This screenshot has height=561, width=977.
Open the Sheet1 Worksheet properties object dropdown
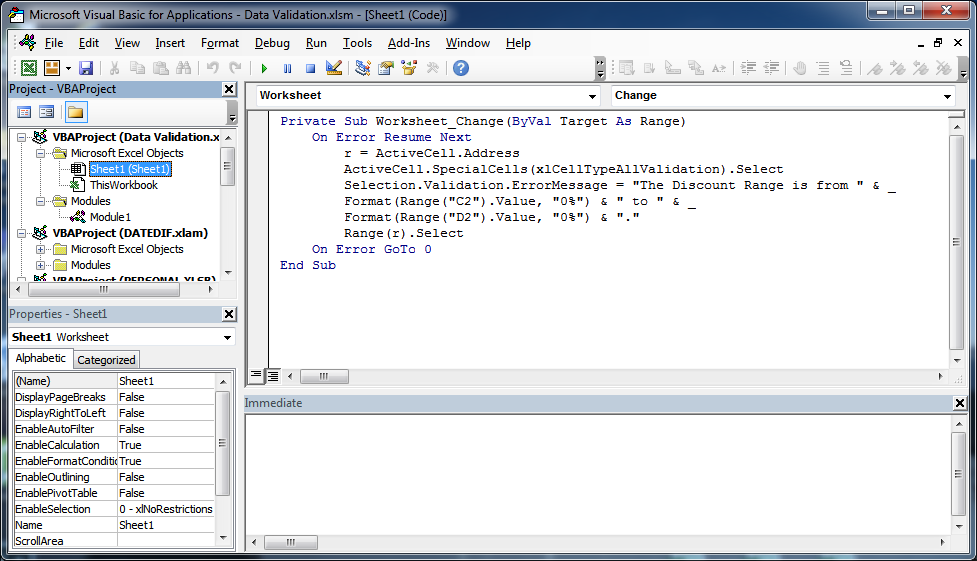click(x=227, y=337)
